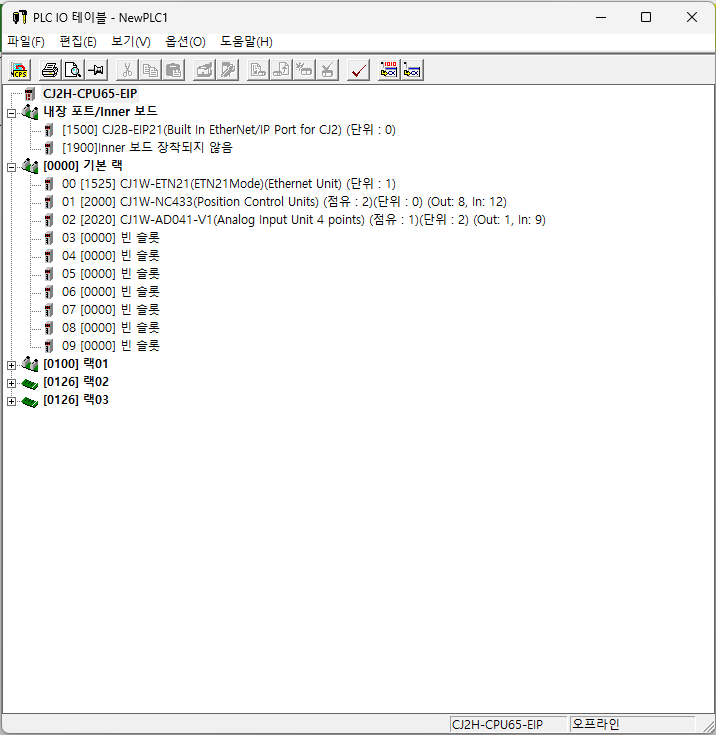Image resolution: width=716 pixels, height=735 pixels.
Task: Click the unit icon beside [1500] CJ2B-EIP21
Action: coord(49,130)
